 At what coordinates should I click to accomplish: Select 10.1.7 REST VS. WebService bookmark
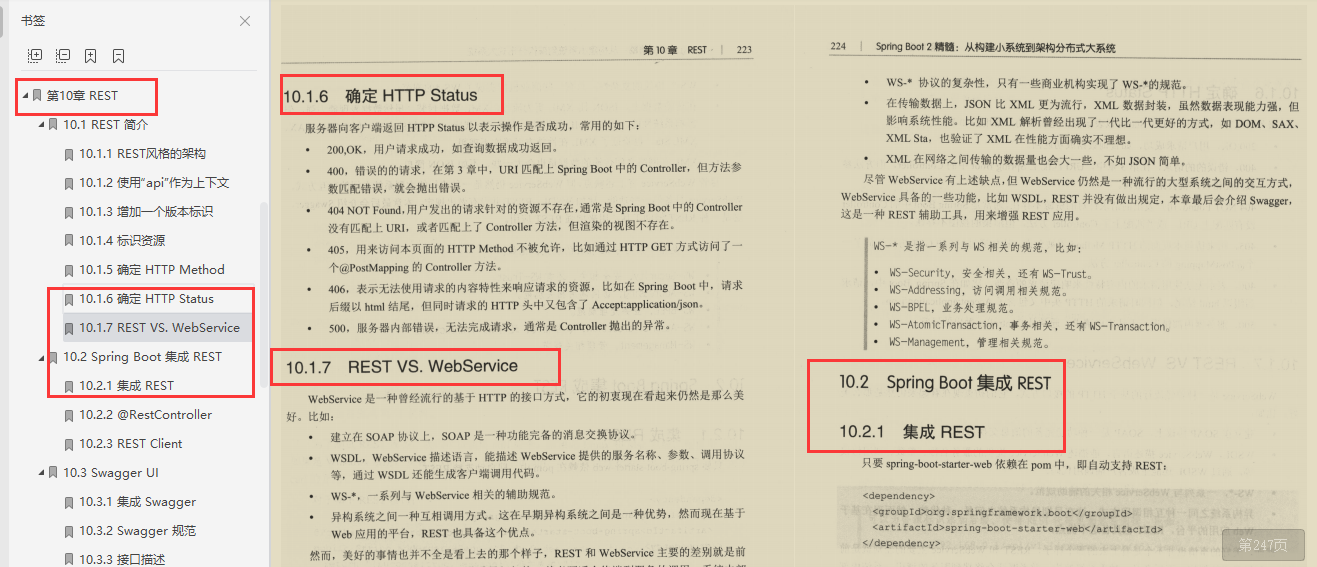point(159,328)
